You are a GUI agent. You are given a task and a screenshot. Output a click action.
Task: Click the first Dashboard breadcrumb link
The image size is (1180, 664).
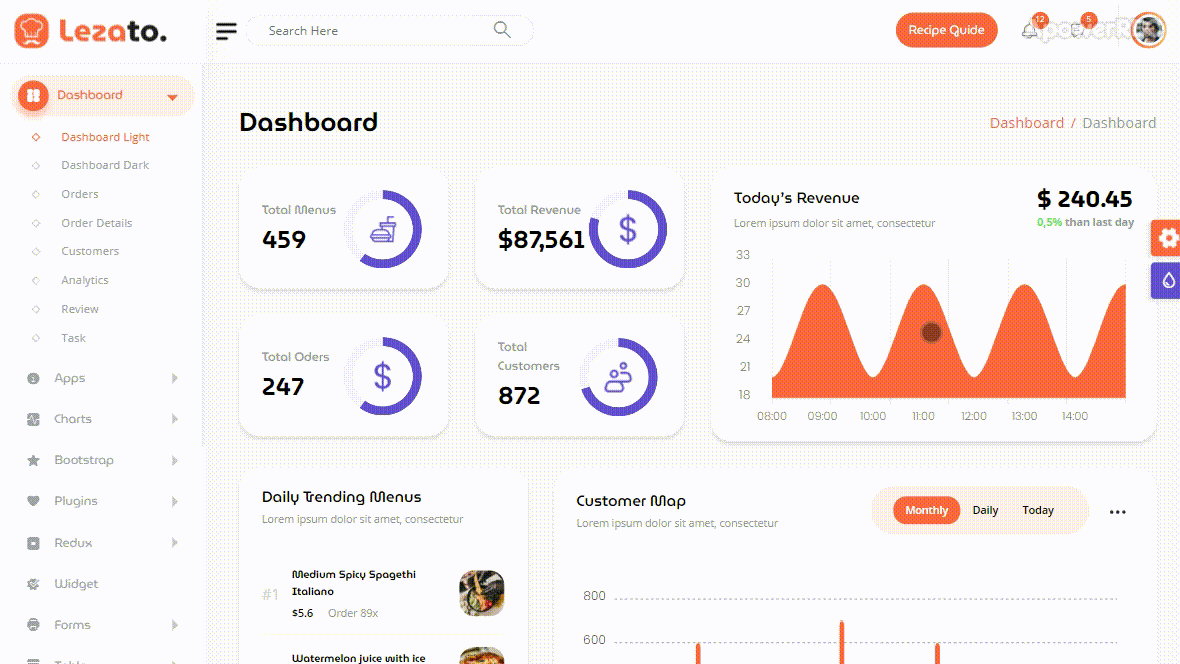[x=1026, y=123]
